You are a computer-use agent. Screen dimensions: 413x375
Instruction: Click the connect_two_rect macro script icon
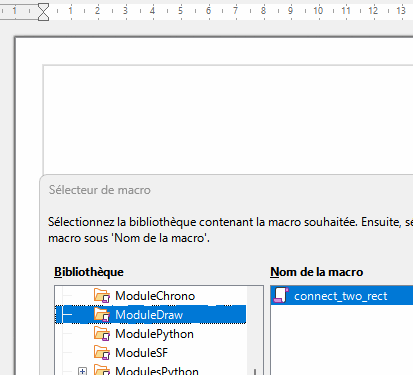tap(281, 296)
